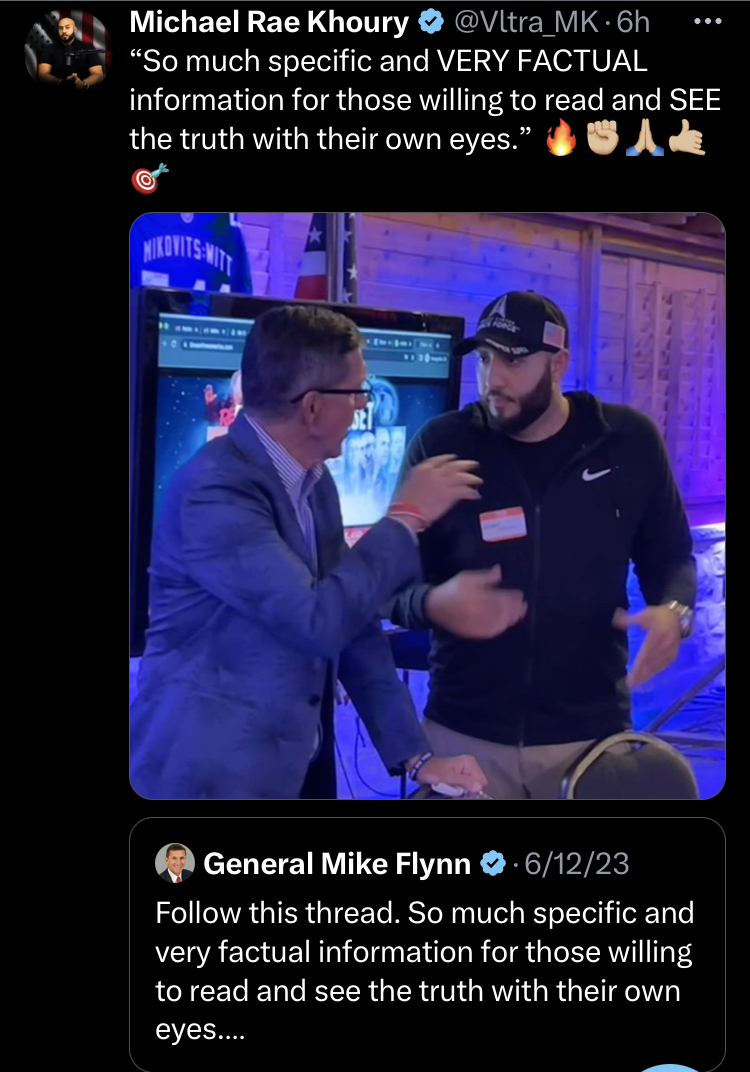Viewport: 750px width, 1072px height.
Task: Open the Michael Rae Khoury display name
Action: [269, 23]
